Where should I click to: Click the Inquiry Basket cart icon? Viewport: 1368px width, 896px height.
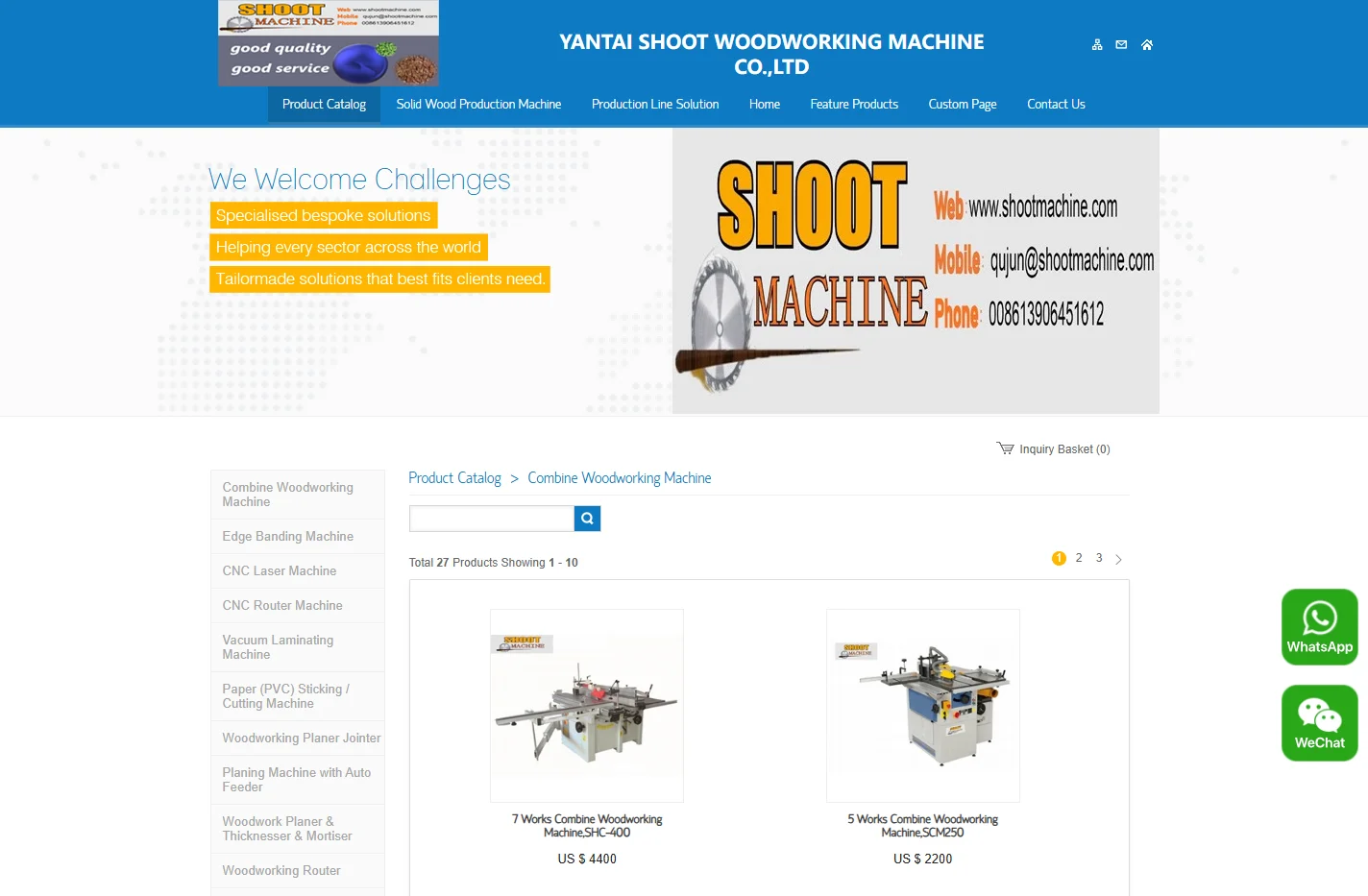pyautogui.click(x=1005, y=448)
